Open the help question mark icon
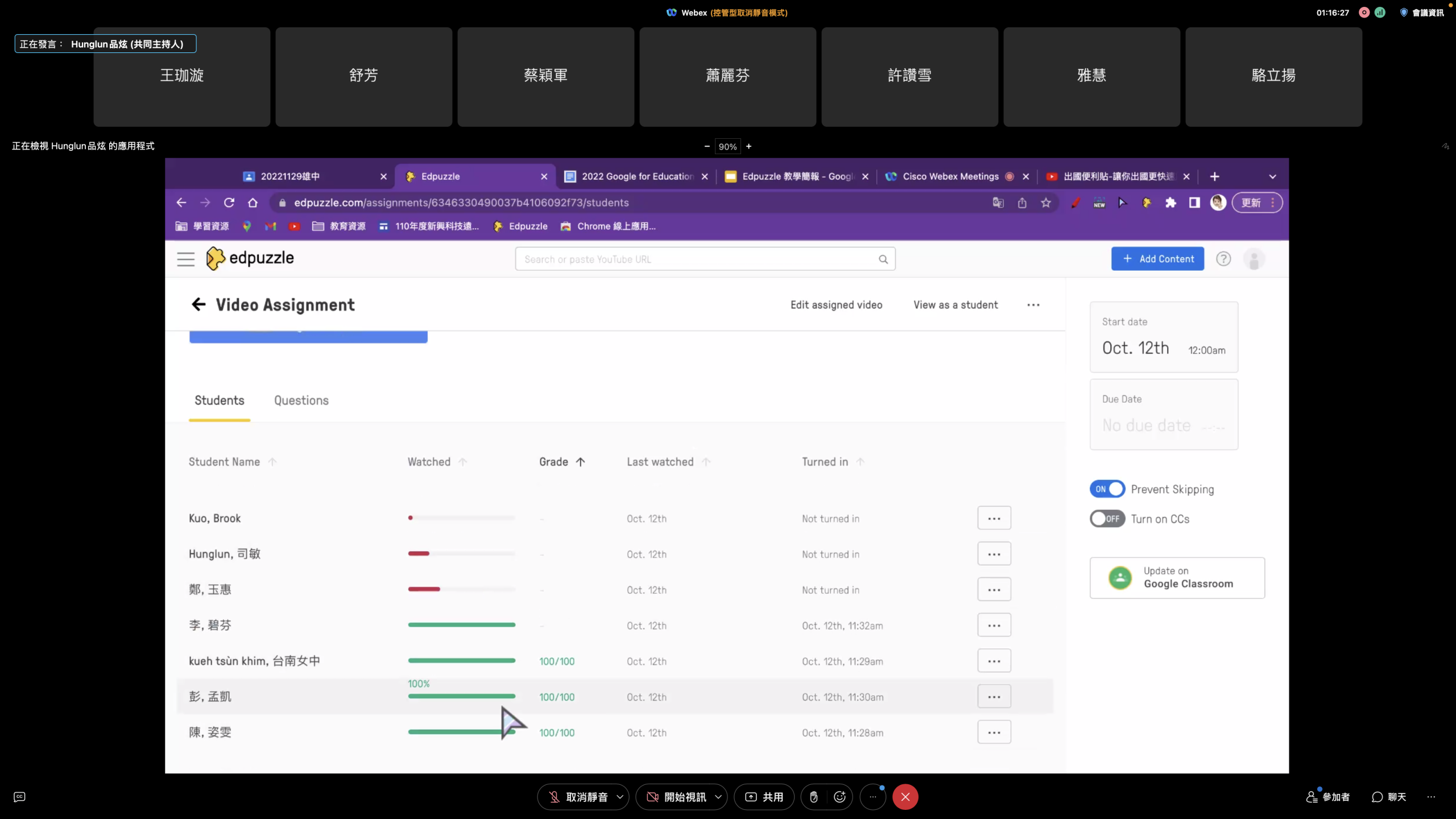 click(x=1223, y=259)
